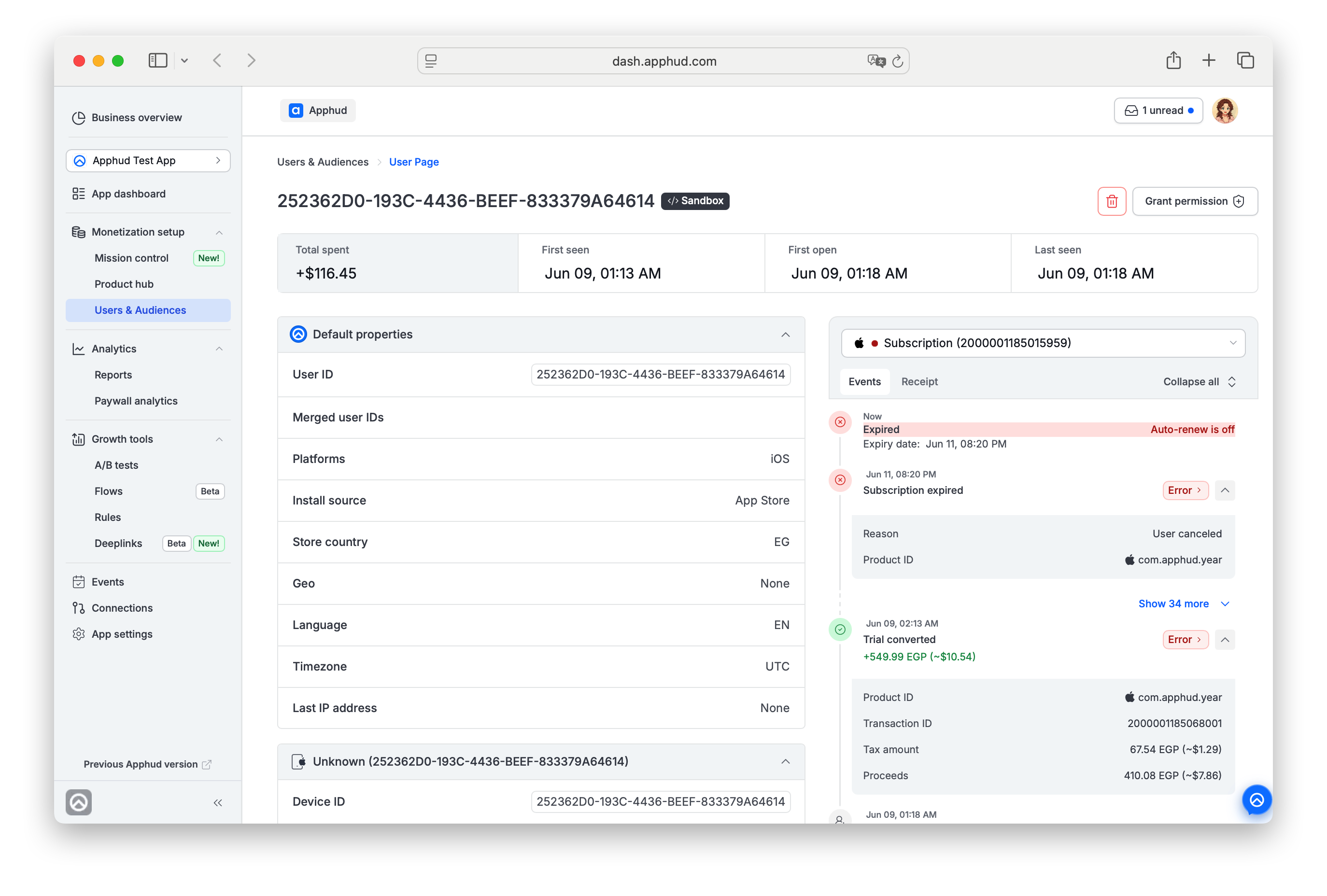Open the Apphud support chat bubble
The image size is (1327, 896).
[1256, 799]
